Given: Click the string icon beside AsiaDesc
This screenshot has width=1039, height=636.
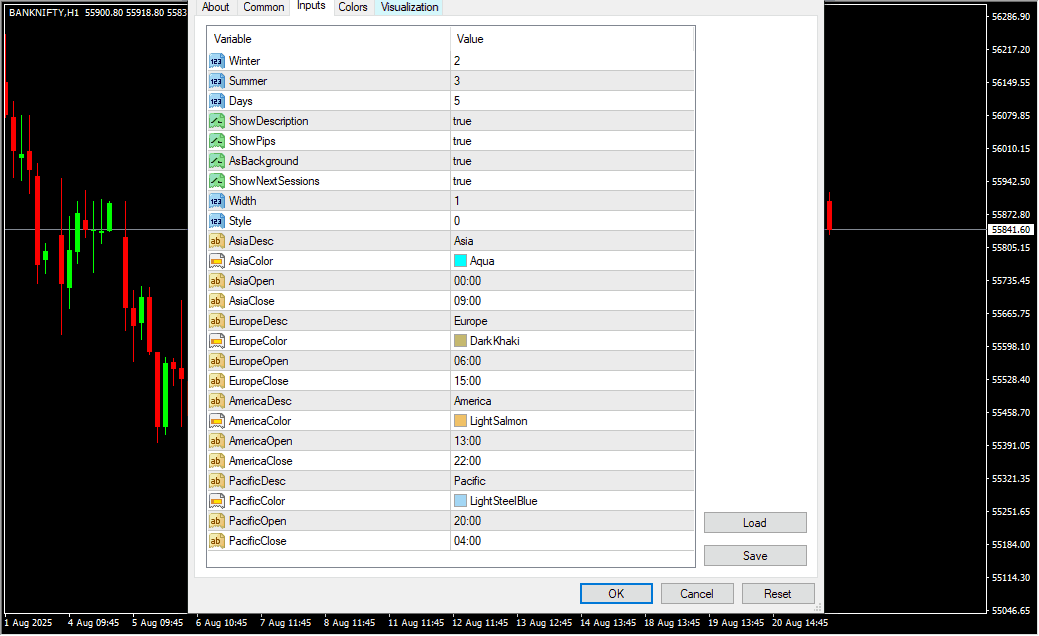Looking at the screenshot, I should click(216, 241).
